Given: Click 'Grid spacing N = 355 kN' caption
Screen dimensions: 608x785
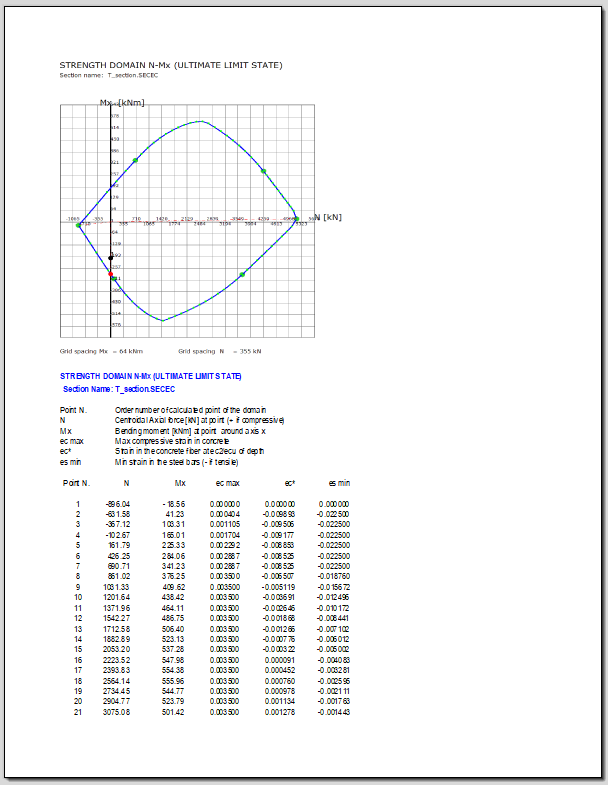Looking at the screenshot, I should click(220, 351).
